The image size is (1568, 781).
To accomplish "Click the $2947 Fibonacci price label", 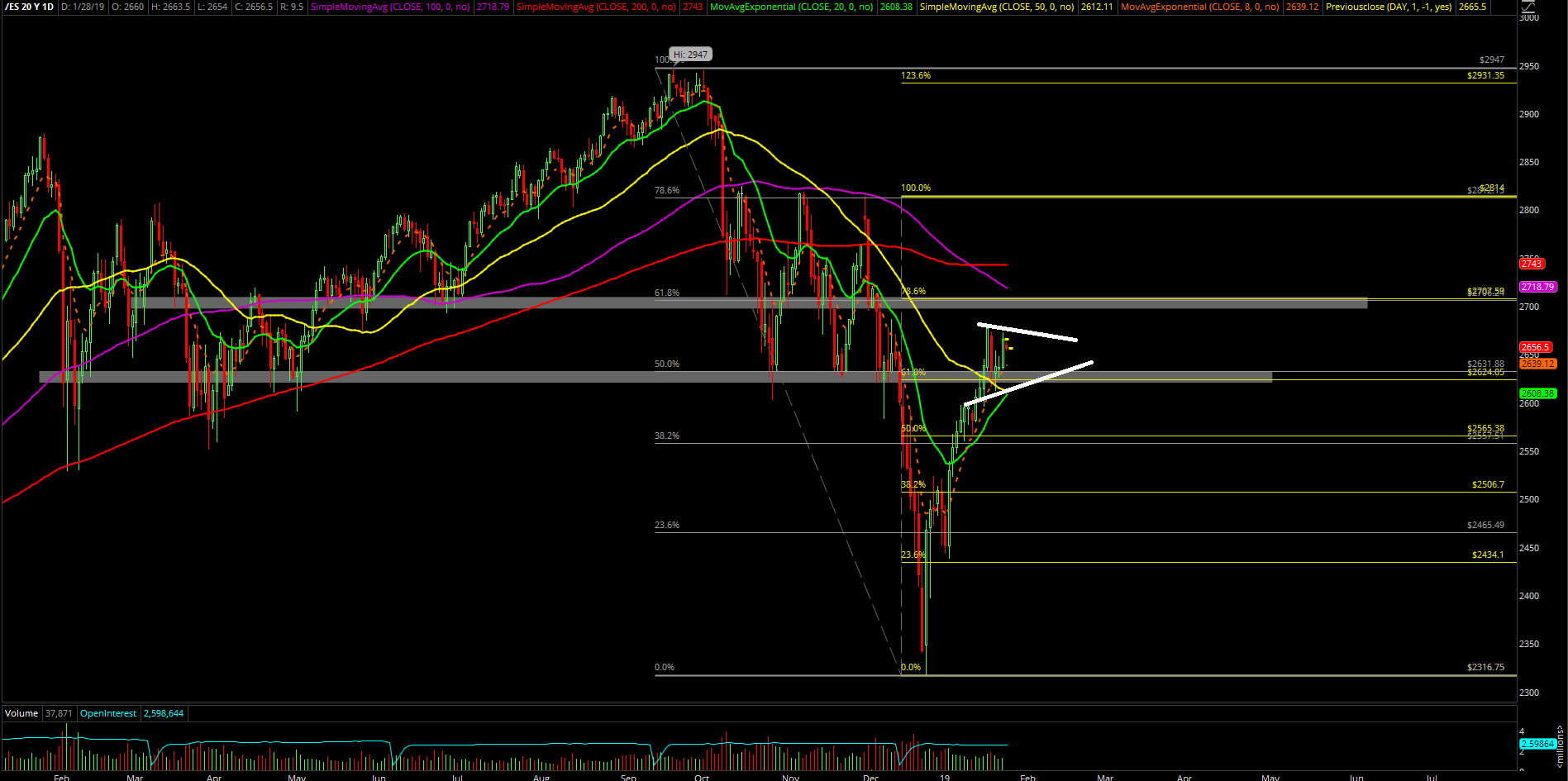I will coord(1492,60).
